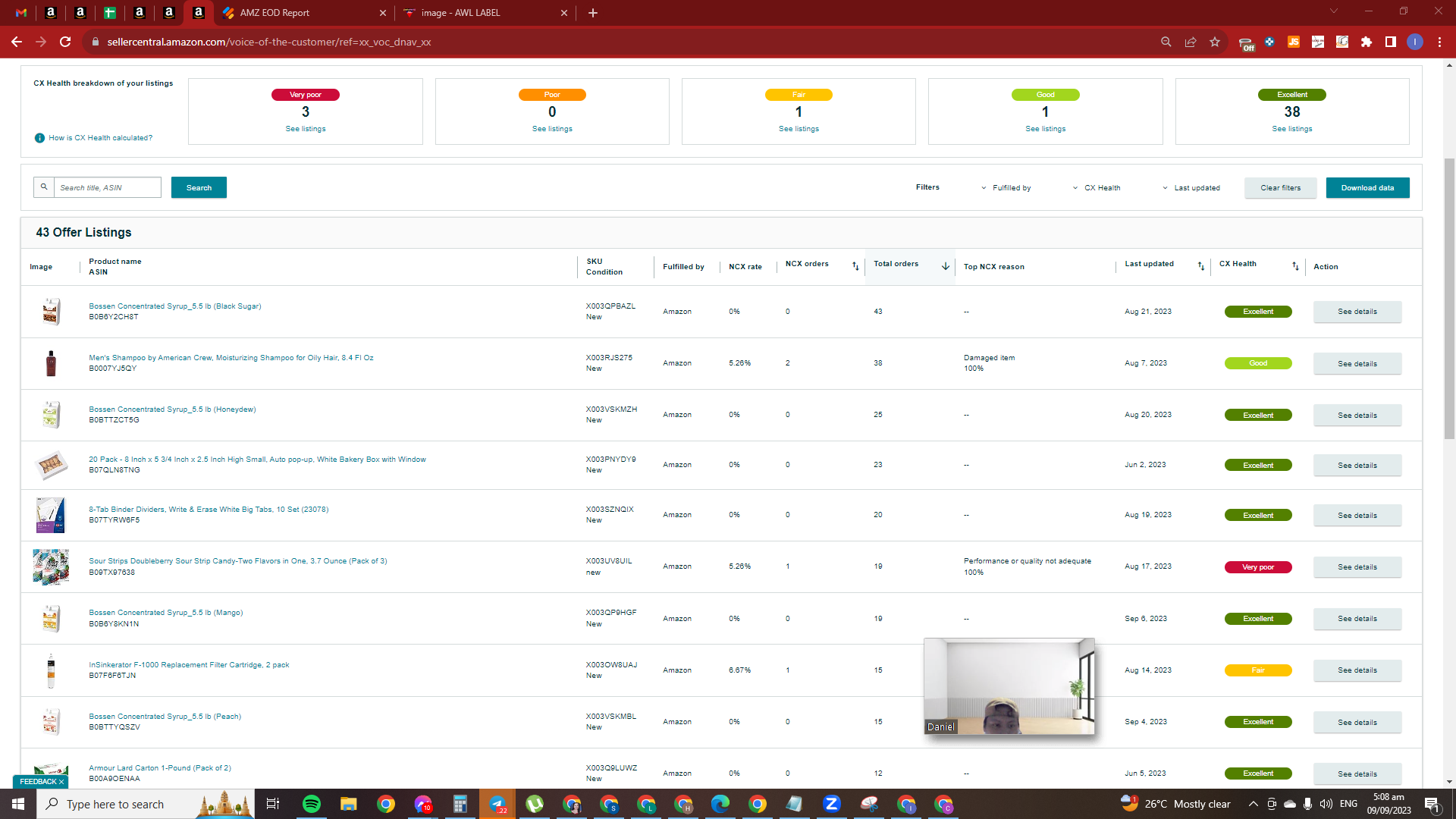Open the Chrome three-dot menu
1456x819 pixels.
click(x=1439, y=42)
